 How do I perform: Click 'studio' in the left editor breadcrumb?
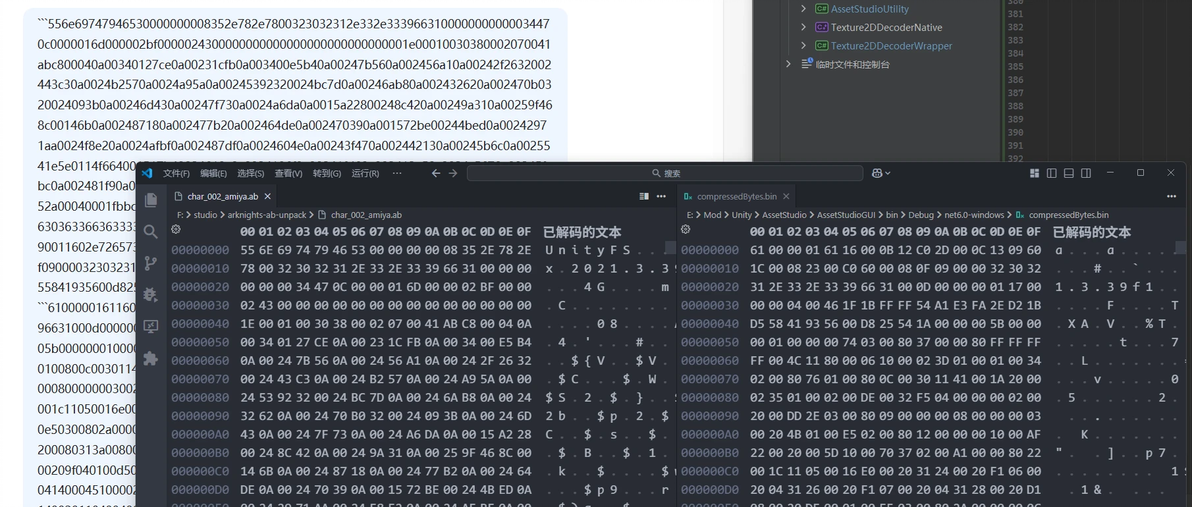click(x=205, y=215)
